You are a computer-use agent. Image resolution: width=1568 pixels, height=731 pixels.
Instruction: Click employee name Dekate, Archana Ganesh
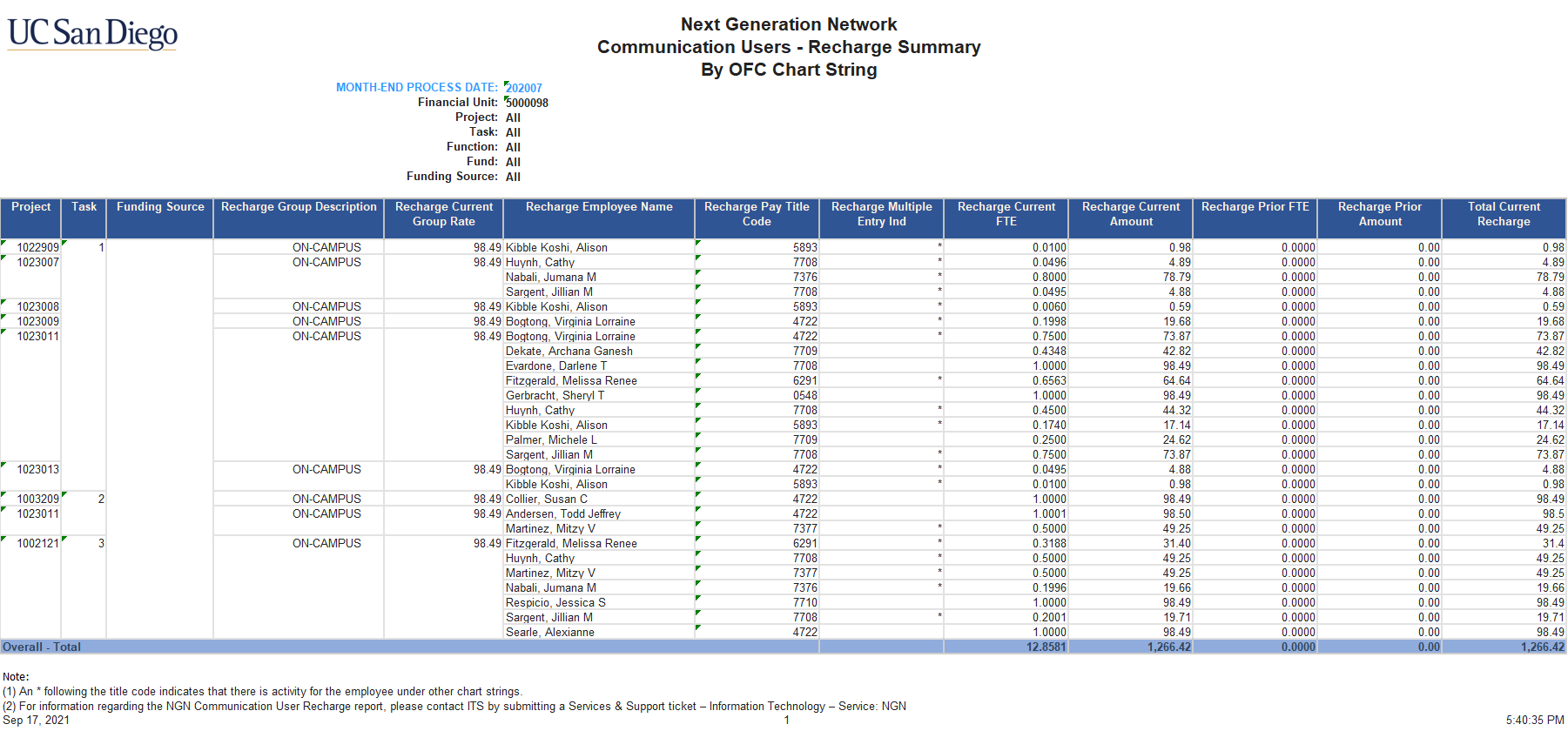click(x=569, y=352)
